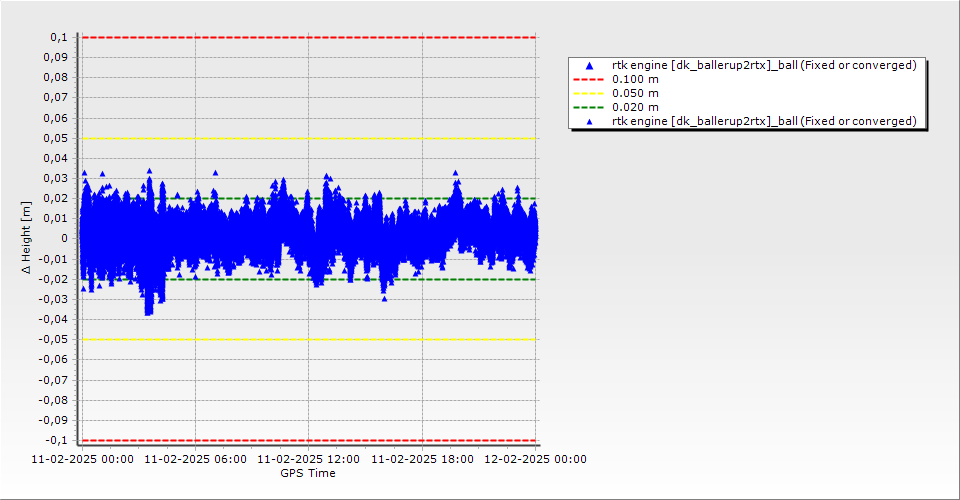Click the -0,04 height tick label
Image resolution: width=960 pixels, height=500 pixels.
53,319
